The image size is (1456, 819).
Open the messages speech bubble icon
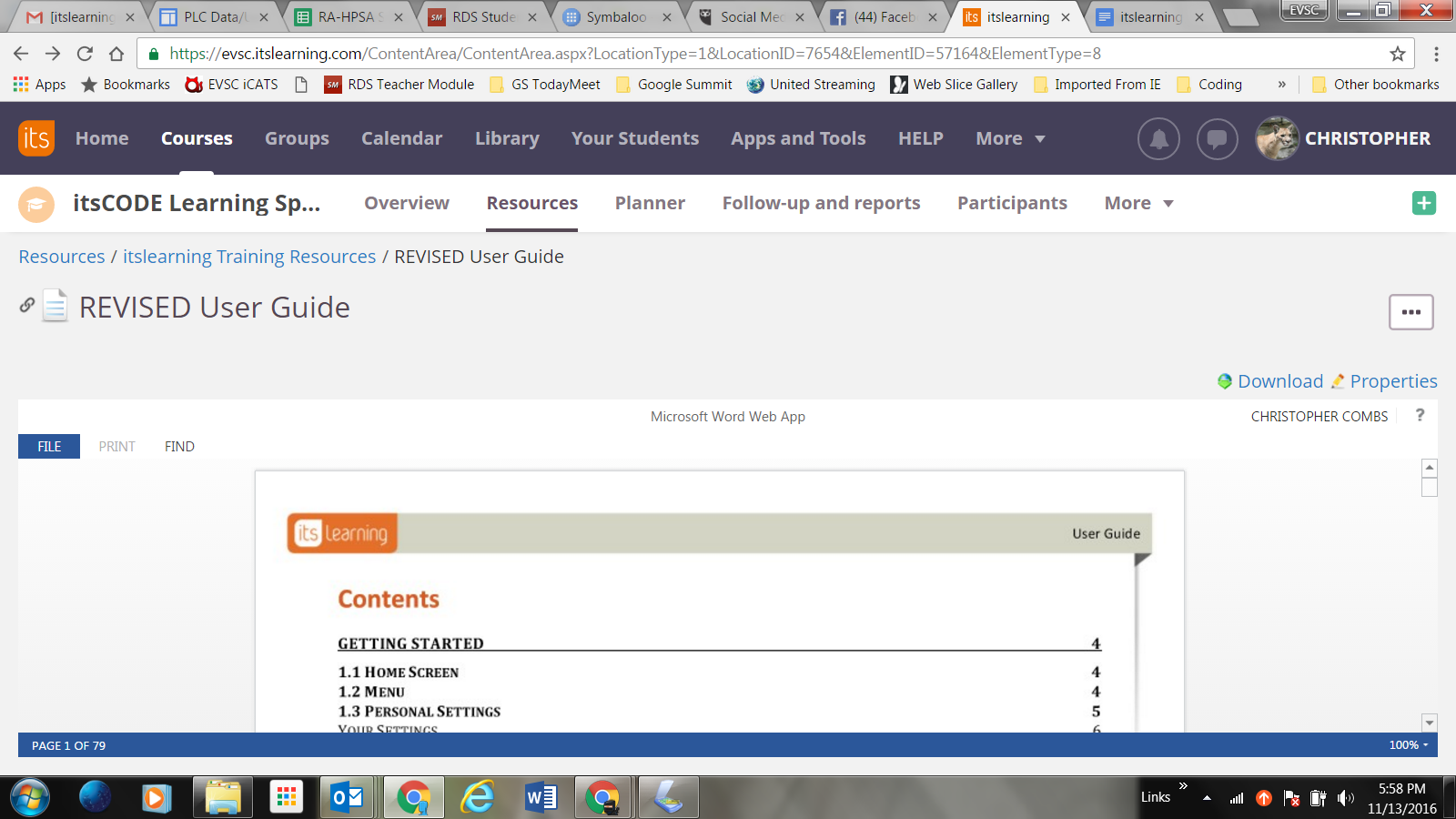(x=1217, y=139)
